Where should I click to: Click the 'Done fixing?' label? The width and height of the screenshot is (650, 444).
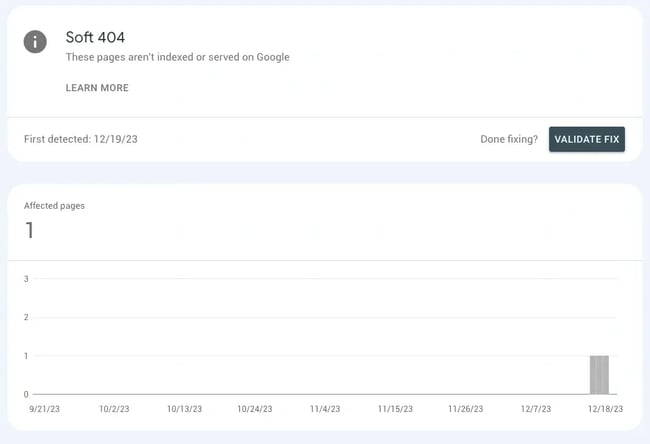pyautogui.click(x=508, y=139)
